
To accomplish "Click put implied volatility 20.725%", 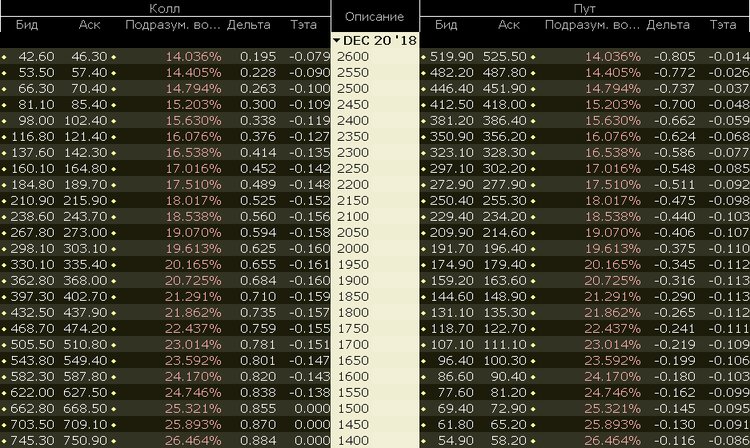I will [612, 281].
